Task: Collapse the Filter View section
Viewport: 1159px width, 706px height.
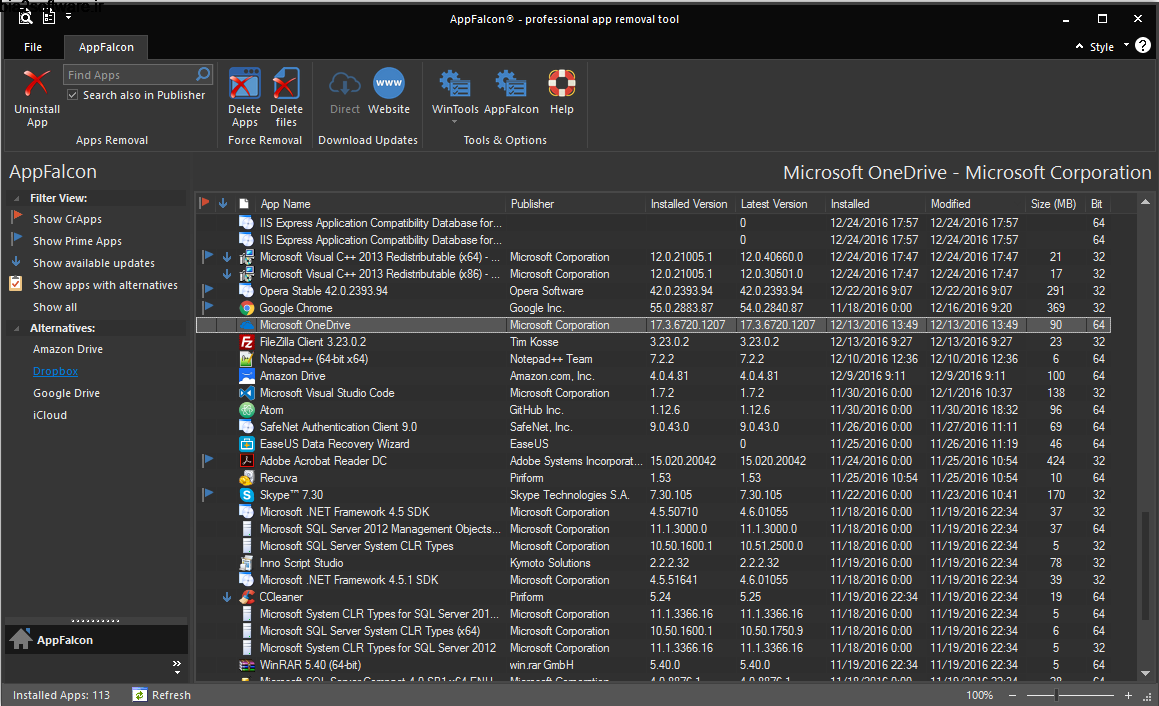Action: tap(18, 198)
